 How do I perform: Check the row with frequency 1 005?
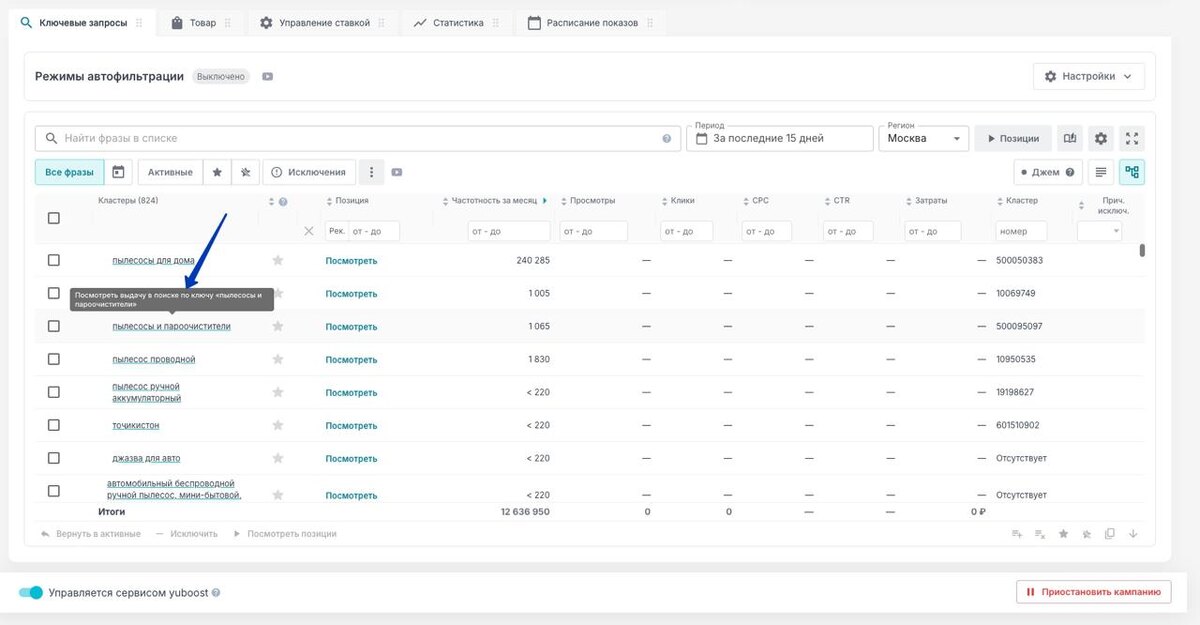pyautogui.click(x=54, y=293)
